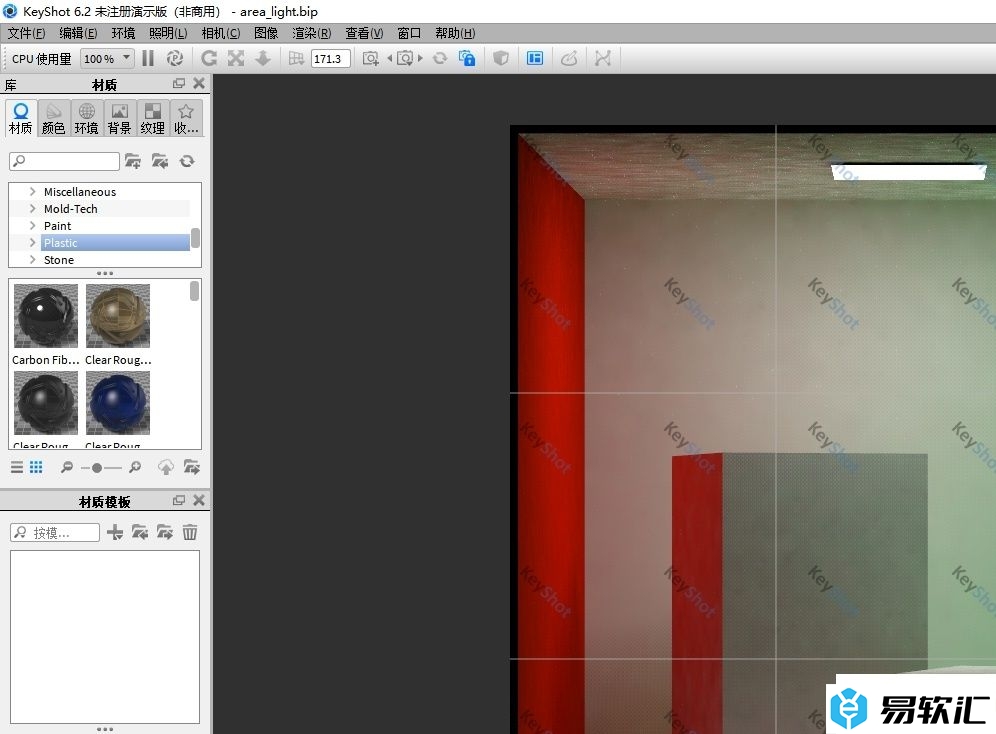This screenshot has height=734, width=996.
Task: Open the 查看 menu
Action: 364,33
